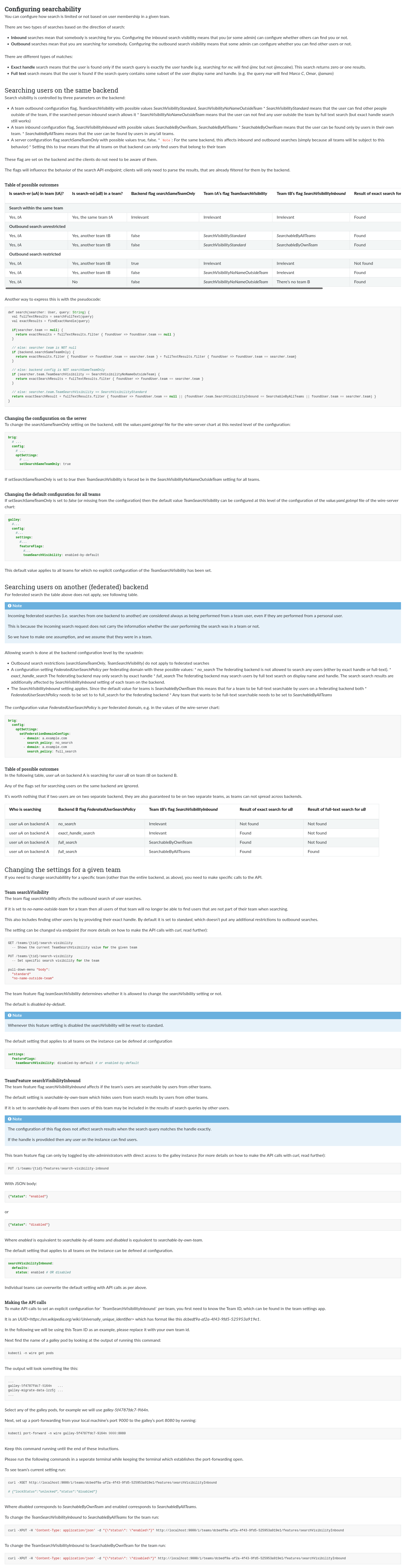The image size is (406, 1568).
Task: Click the 'Making the API calls' subheading
Action: (x=26, y=1303)
